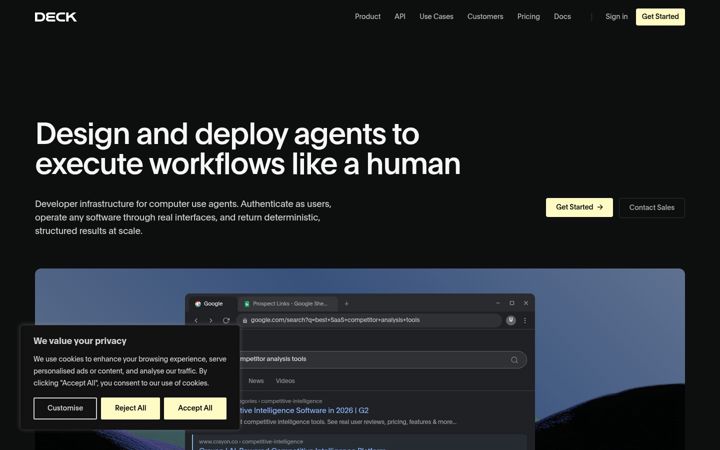Image resolution: width=720 pixels, height=450 pixels.
Task: Open Customise cookie settings
Action: coord(65,408)
